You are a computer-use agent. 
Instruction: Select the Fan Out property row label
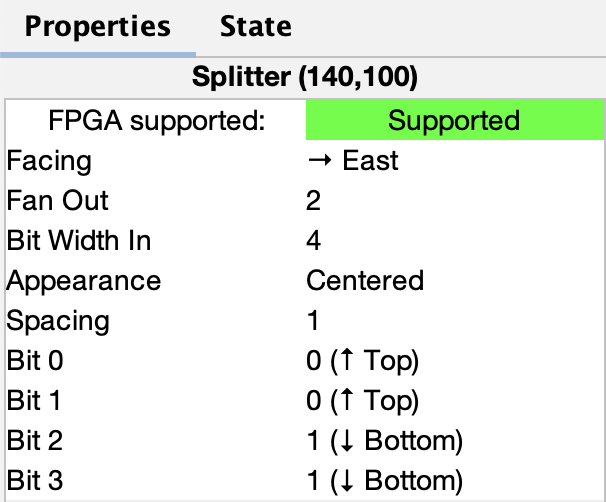(57, 201)
